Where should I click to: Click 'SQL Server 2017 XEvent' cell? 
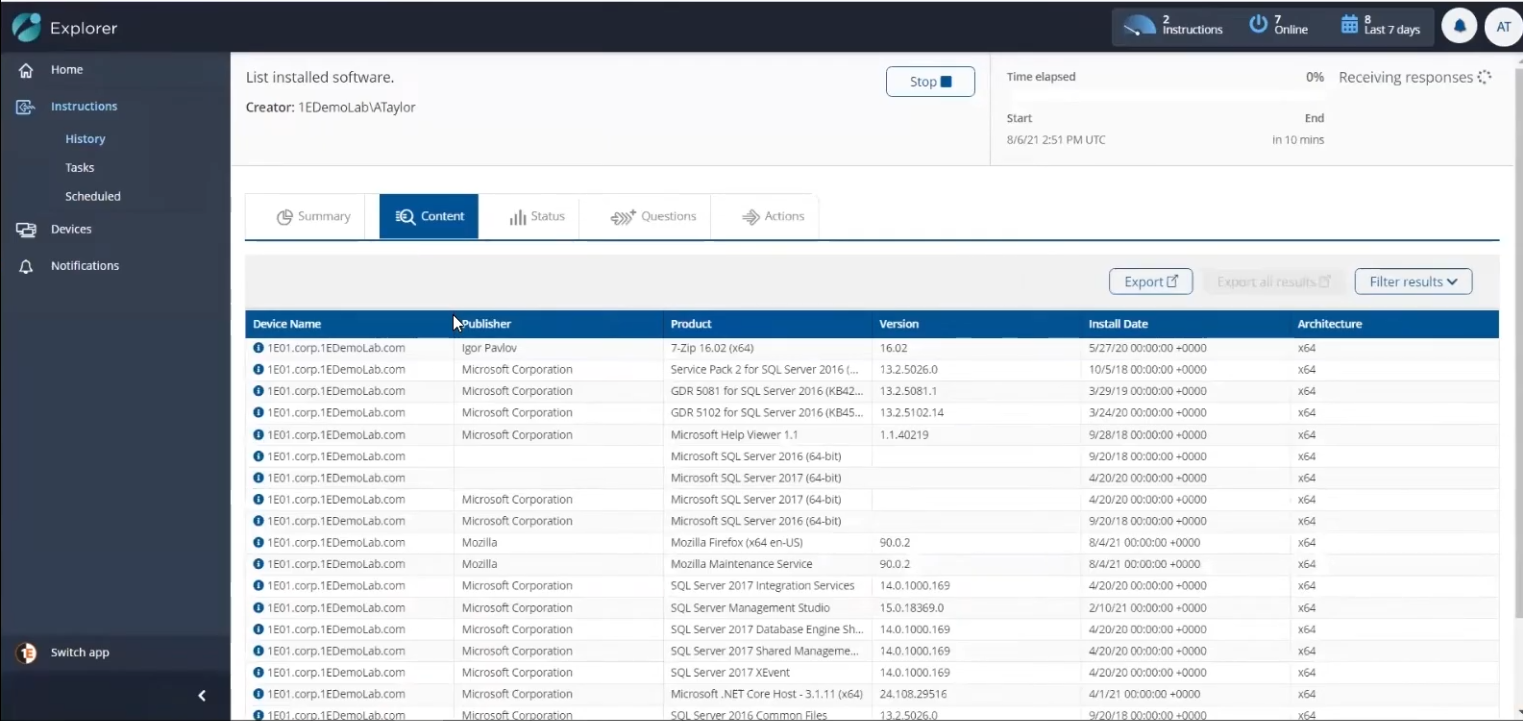pyautogui.click(x=730, y=673)
